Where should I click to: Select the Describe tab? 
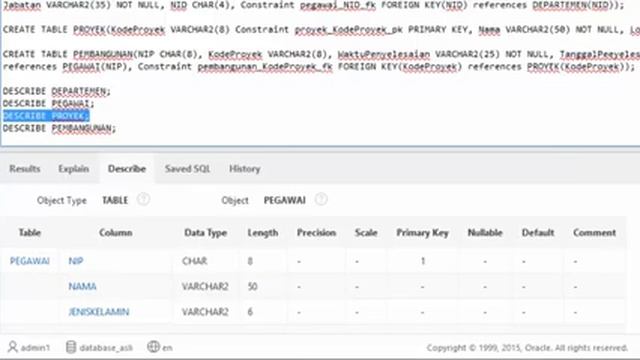pyautogui.click(x=127, y=169)
